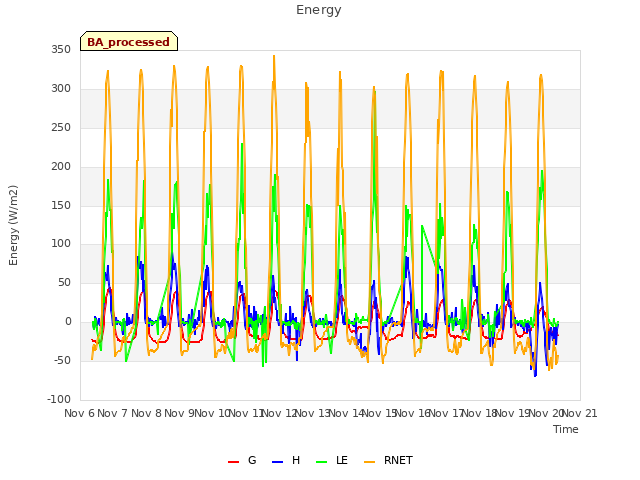
Task: Click the red G legend swatch
Action: point(233,462)
